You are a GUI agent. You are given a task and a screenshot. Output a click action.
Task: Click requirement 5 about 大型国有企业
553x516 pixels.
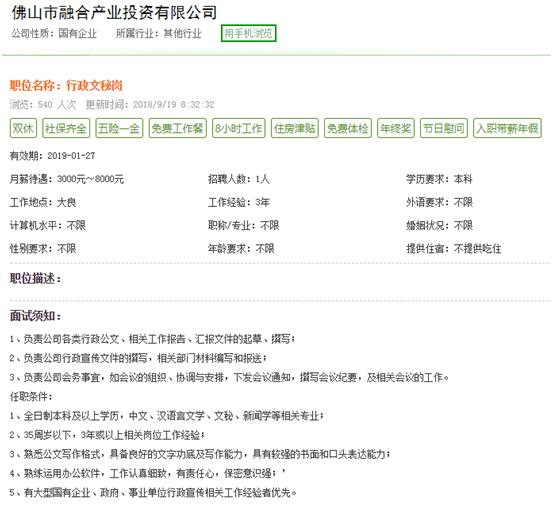click(x=153, y=492)
